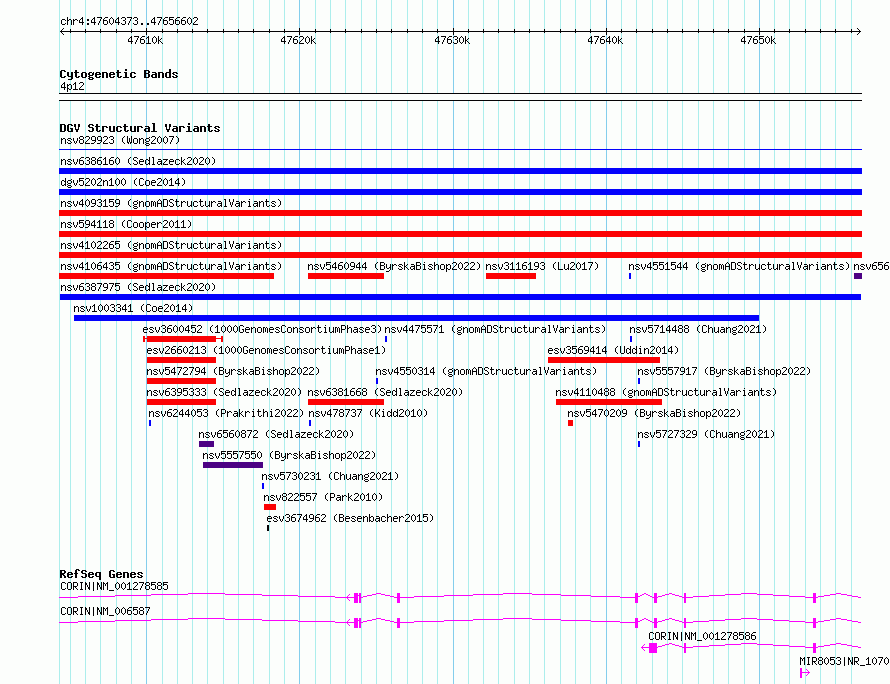Click nsv1003341 (Coe2014) label
This screenshot has width=890, height=684.
[x=133, y=308]
